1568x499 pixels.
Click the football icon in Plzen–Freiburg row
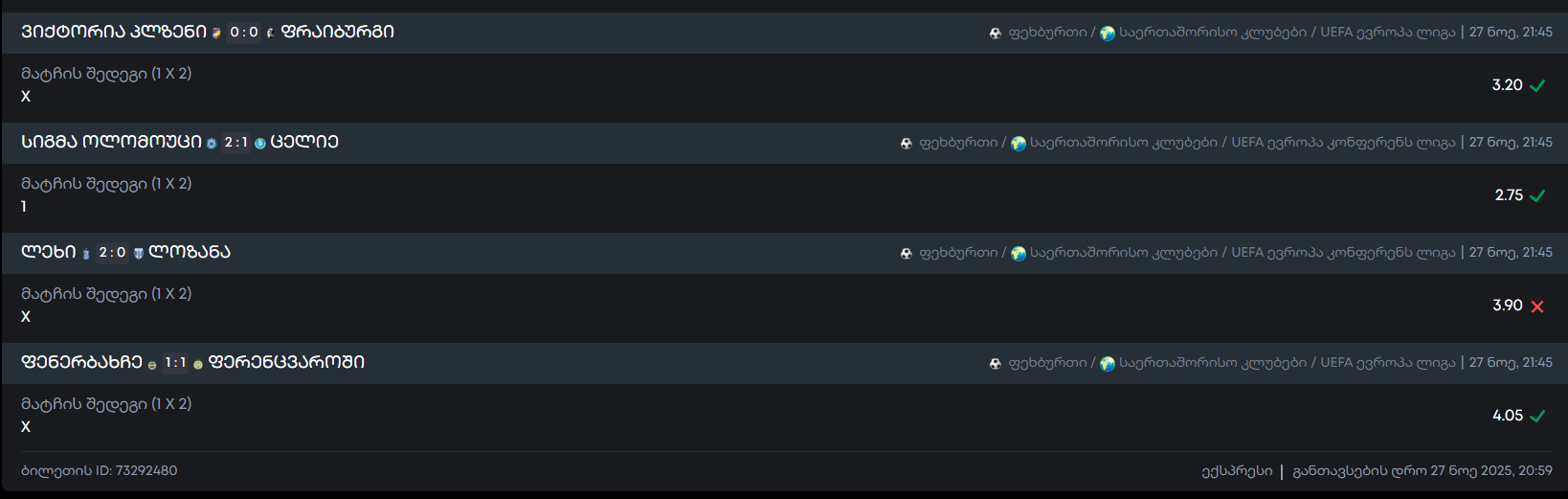[x=996, y=34]
